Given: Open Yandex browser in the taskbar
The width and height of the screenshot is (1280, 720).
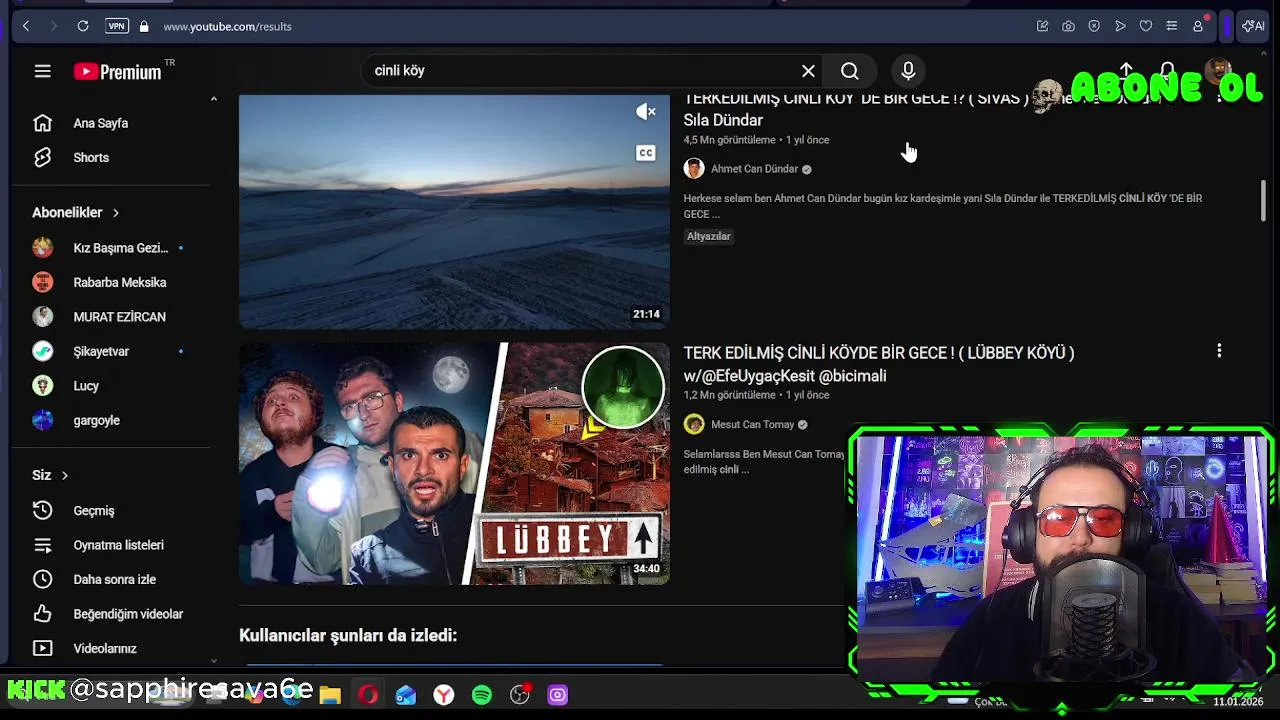Looking at the screenshot, I should (x=444, y=695).
